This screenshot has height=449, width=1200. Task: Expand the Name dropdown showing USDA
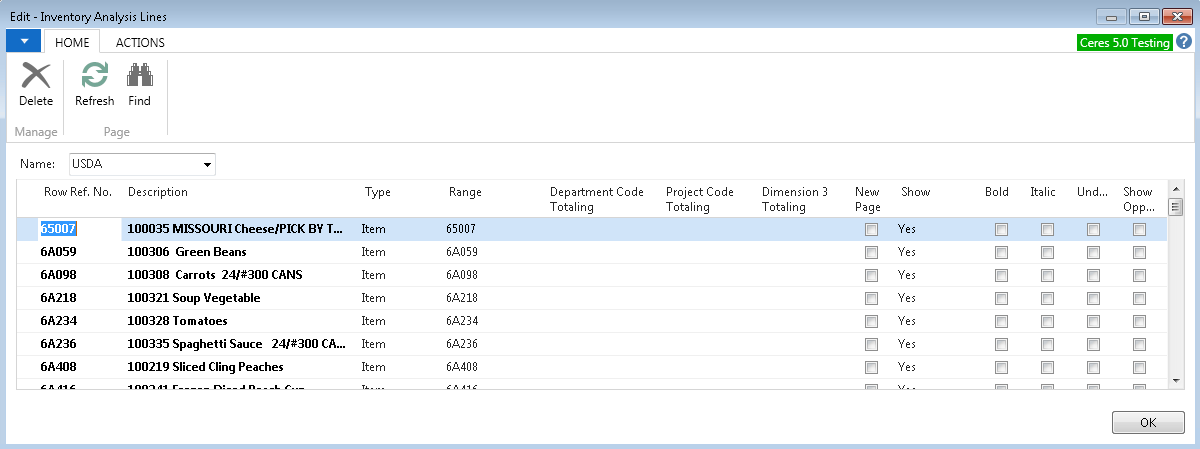208,164
